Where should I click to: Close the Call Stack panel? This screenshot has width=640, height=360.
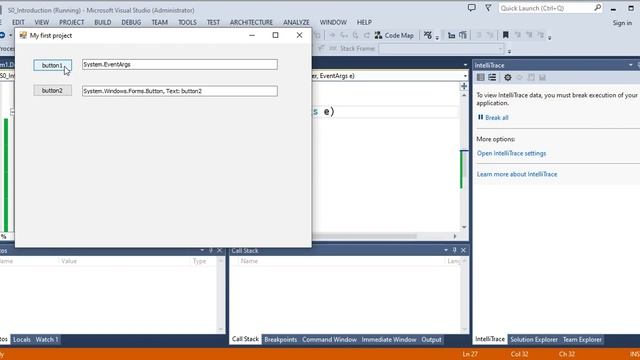coord(463,250)
